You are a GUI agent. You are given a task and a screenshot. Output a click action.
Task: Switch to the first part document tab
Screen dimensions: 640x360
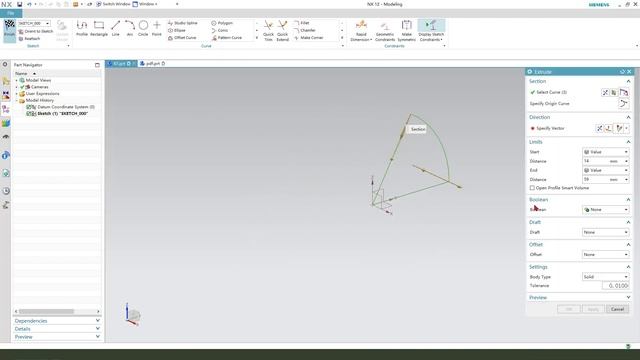(x=121, y=64)
